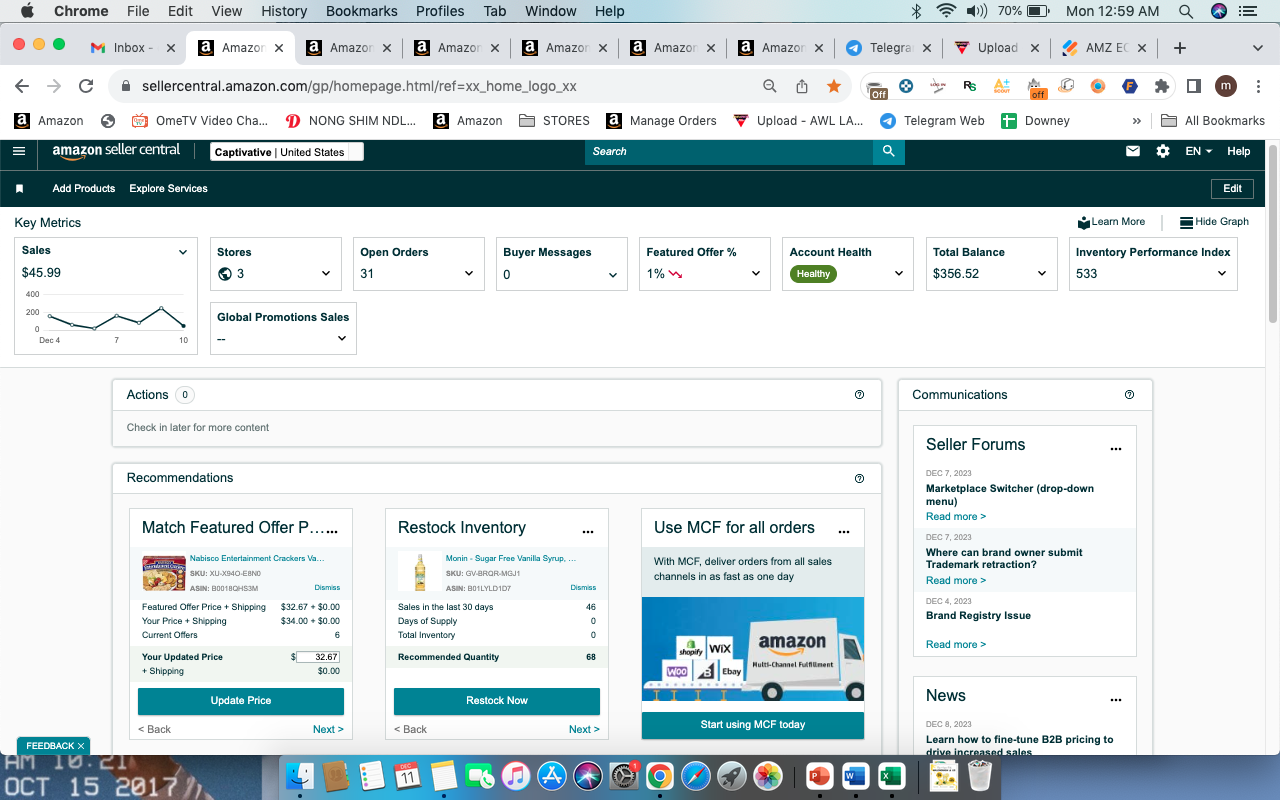
Task: Open the envelope messages icon
Action: click(x=1133, y=151)
